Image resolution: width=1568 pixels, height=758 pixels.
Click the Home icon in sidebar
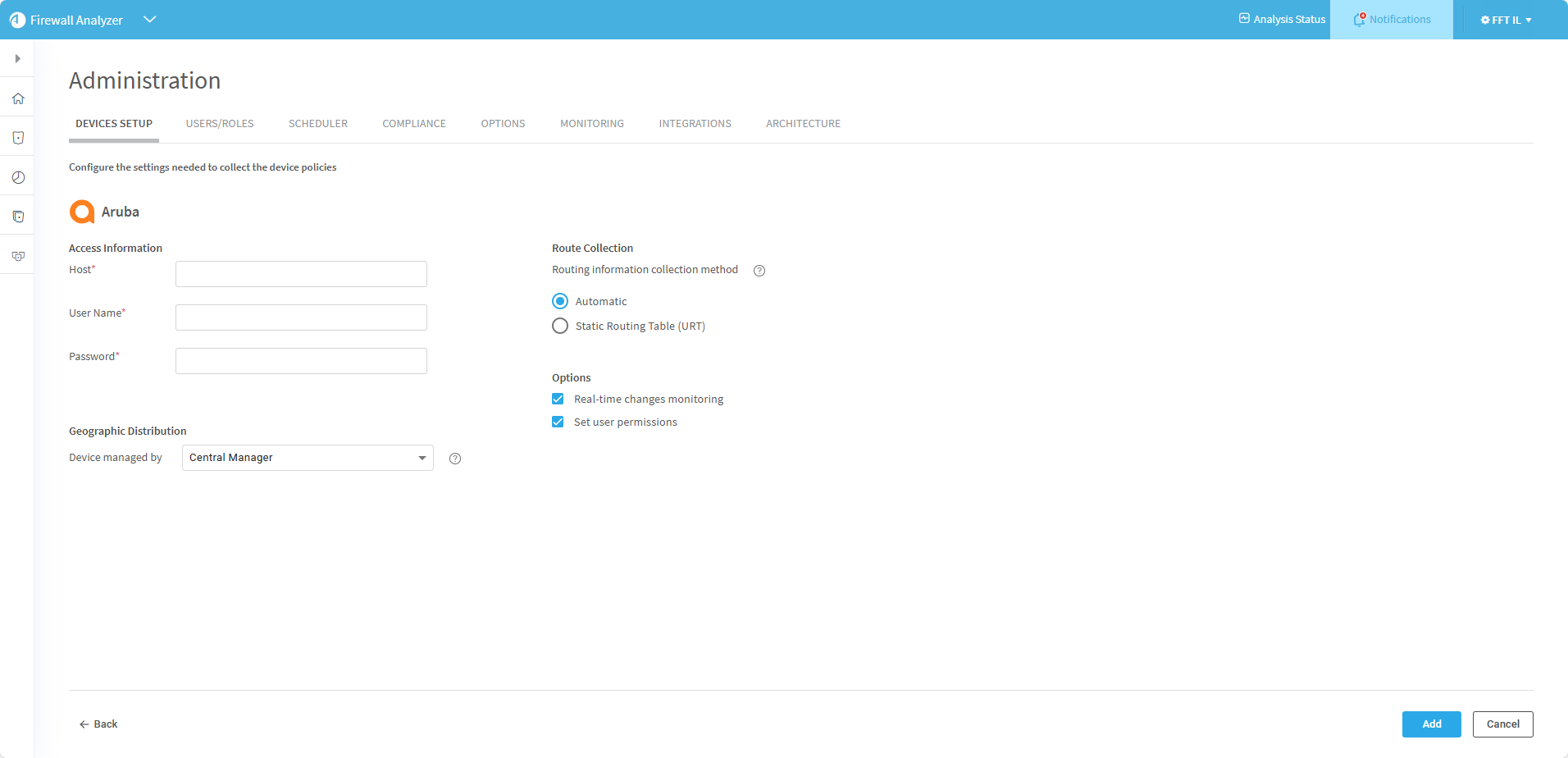click(18, 98)
